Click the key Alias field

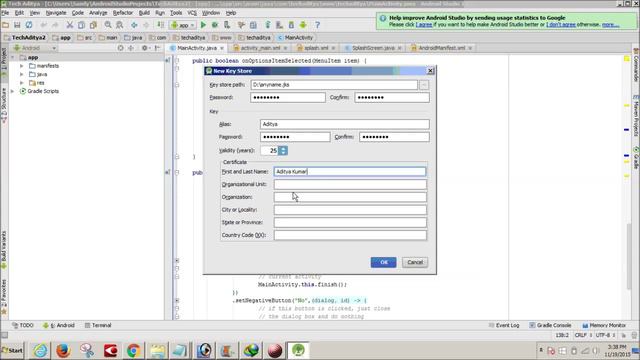[345, 124]
